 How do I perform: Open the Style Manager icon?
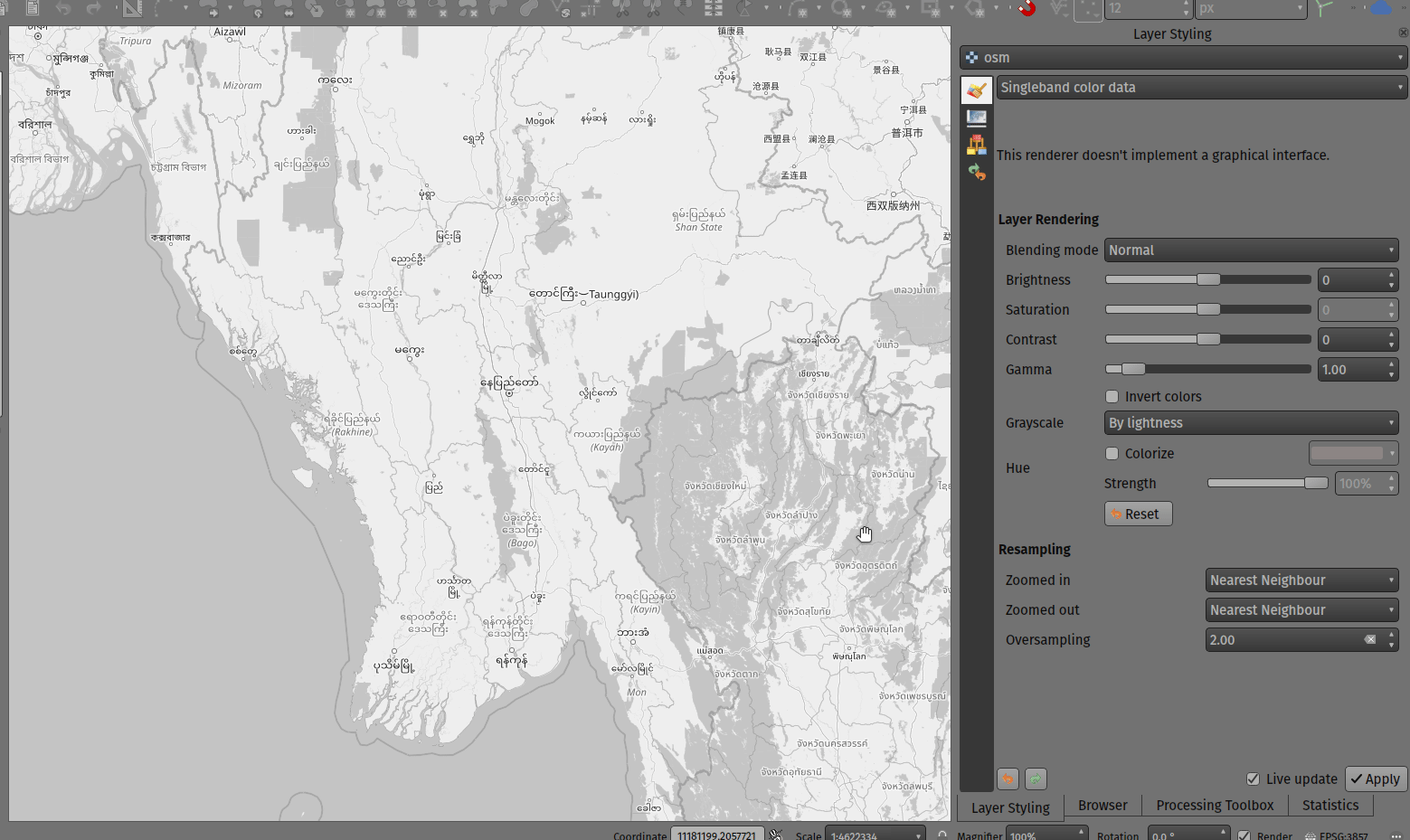[x=976, y=145]
